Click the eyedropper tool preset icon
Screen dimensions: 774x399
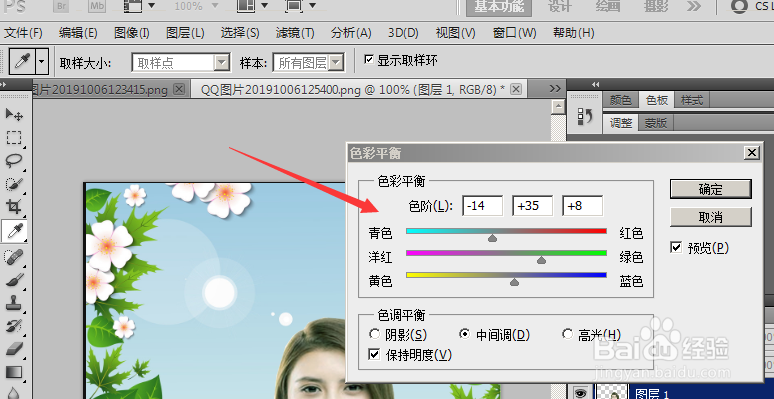tap(23, 62)
